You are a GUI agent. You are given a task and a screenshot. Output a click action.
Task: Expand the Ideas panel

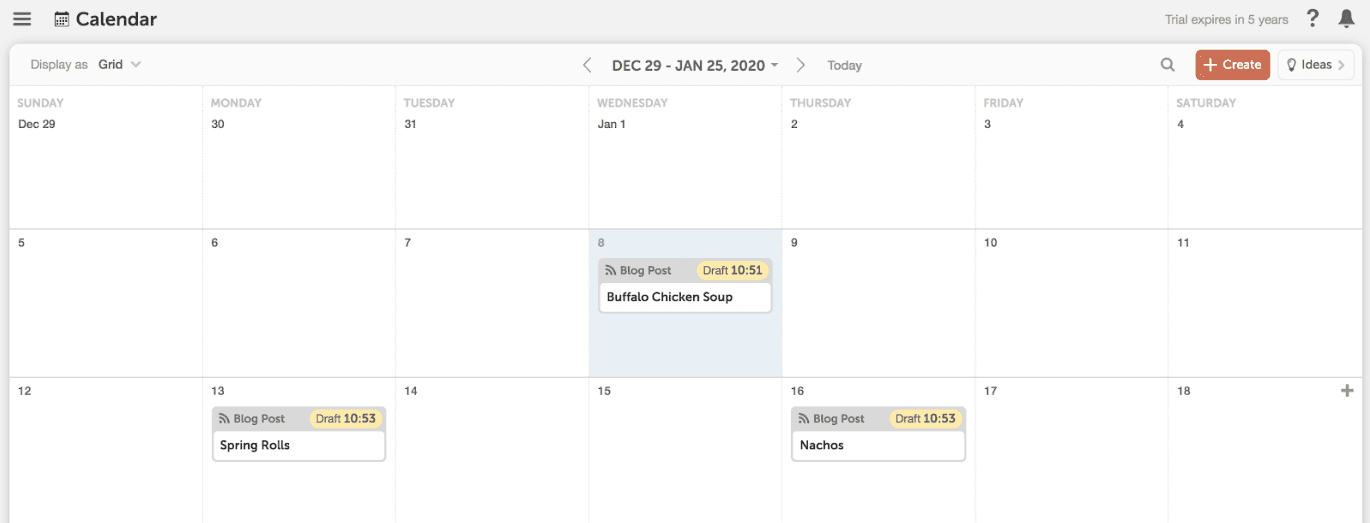(1315, 65)
